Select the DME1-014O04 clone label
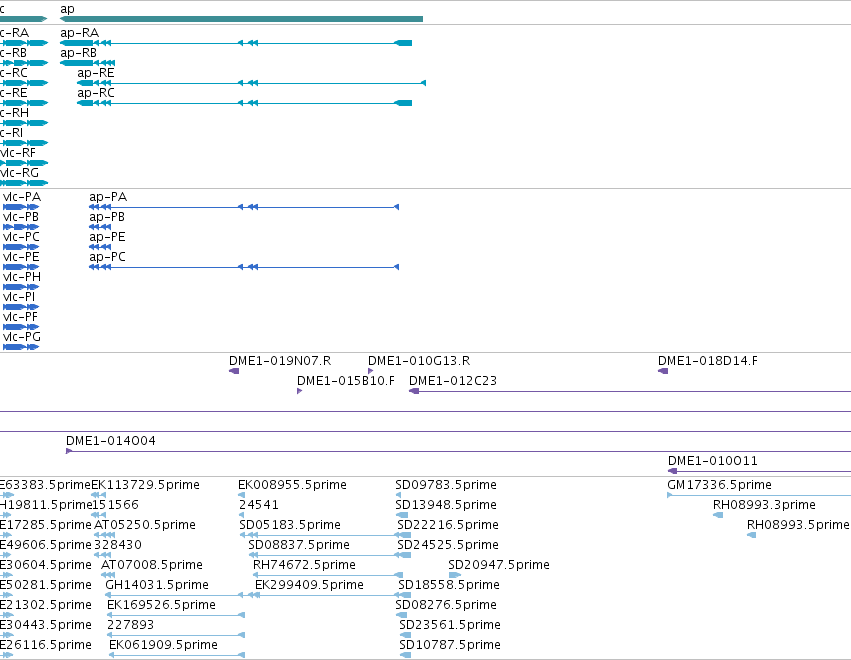Screen dimensions: 851x660 tap(111, 441)
